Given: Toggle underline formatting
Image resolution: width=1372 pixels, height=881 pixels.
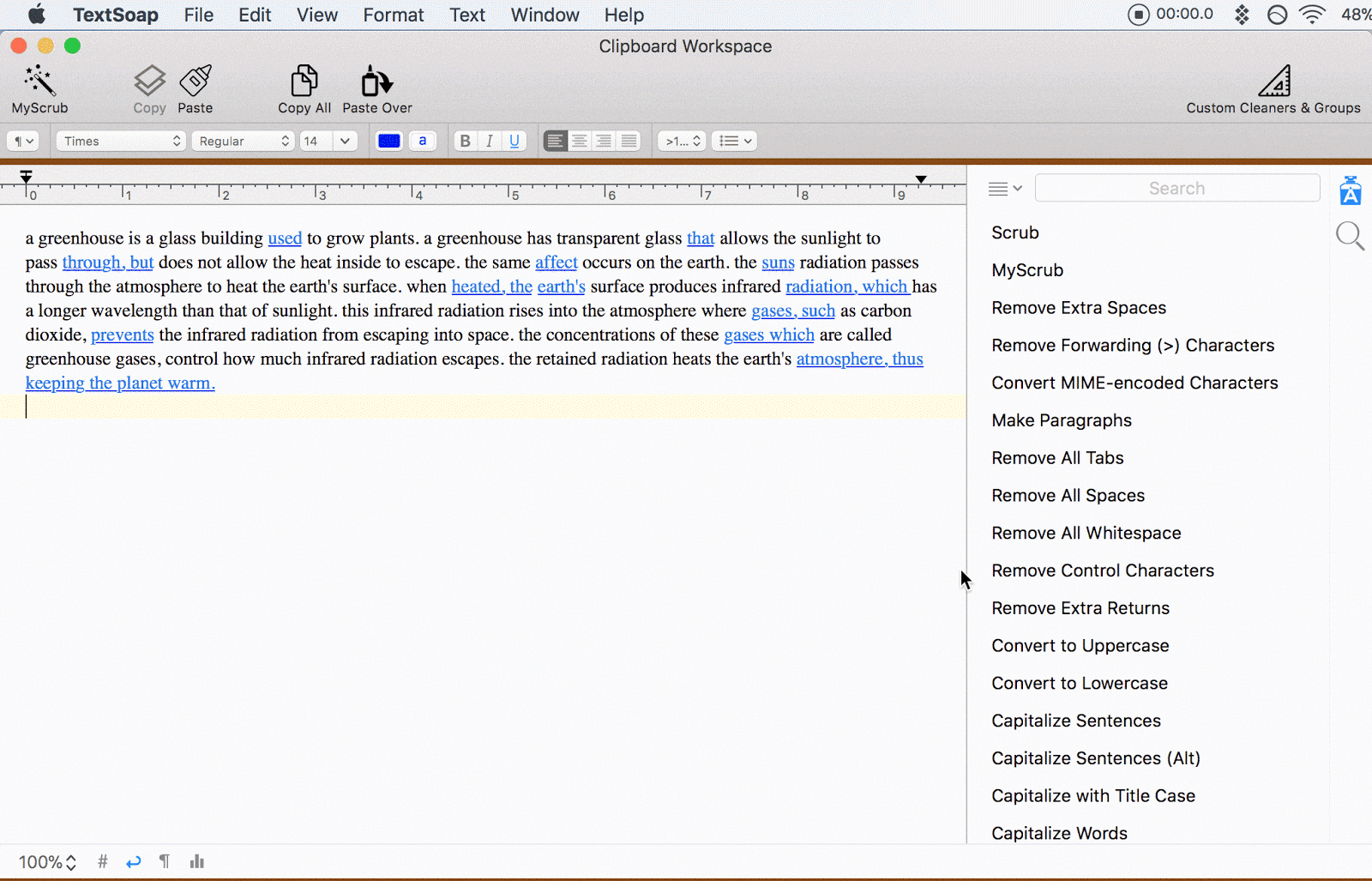Looking at the screenshot, I should tap(514, 141).
